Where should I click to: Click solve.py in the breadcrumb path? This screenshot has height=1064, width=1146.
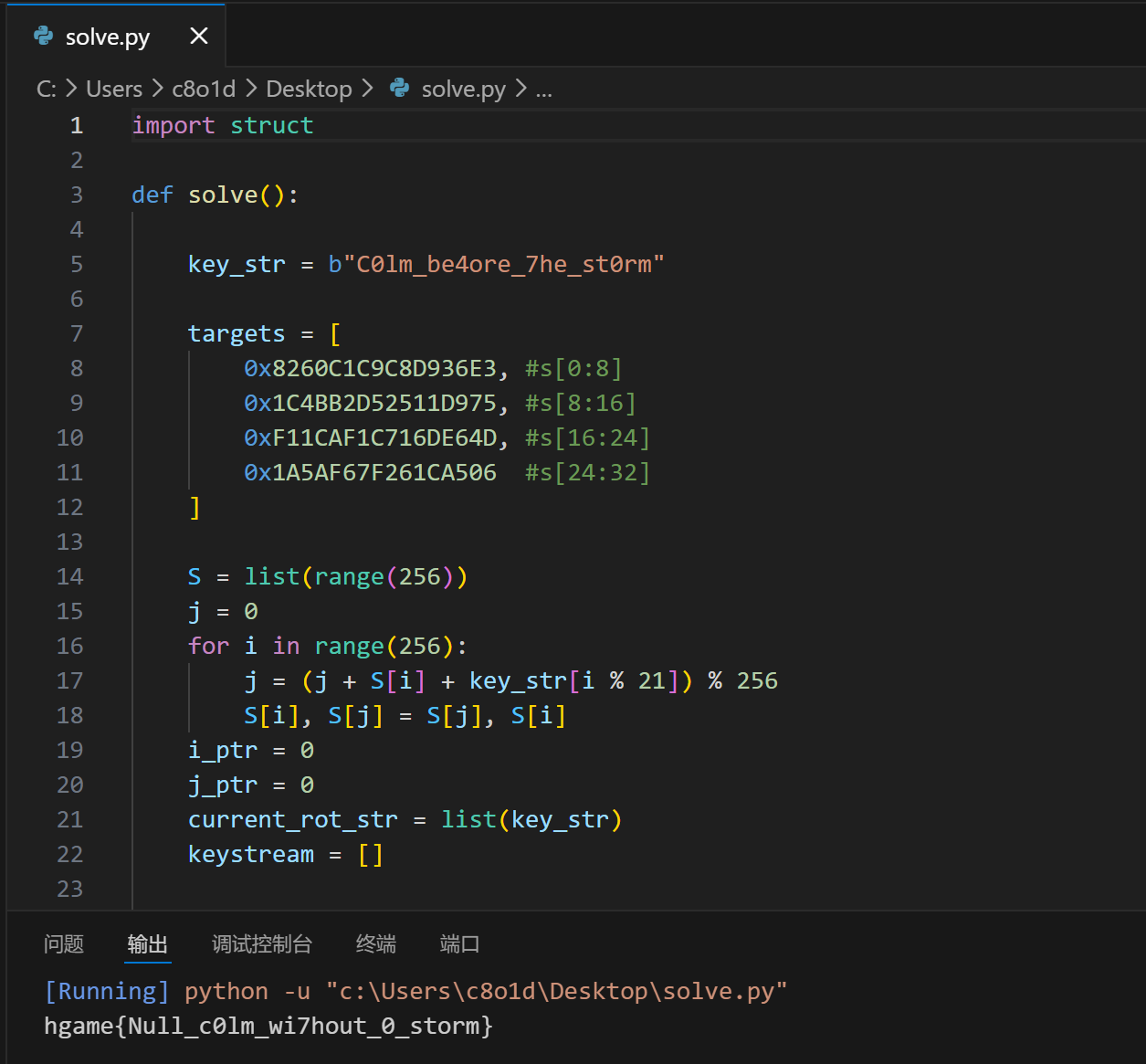pyautogui.click(x=463, y=89)
